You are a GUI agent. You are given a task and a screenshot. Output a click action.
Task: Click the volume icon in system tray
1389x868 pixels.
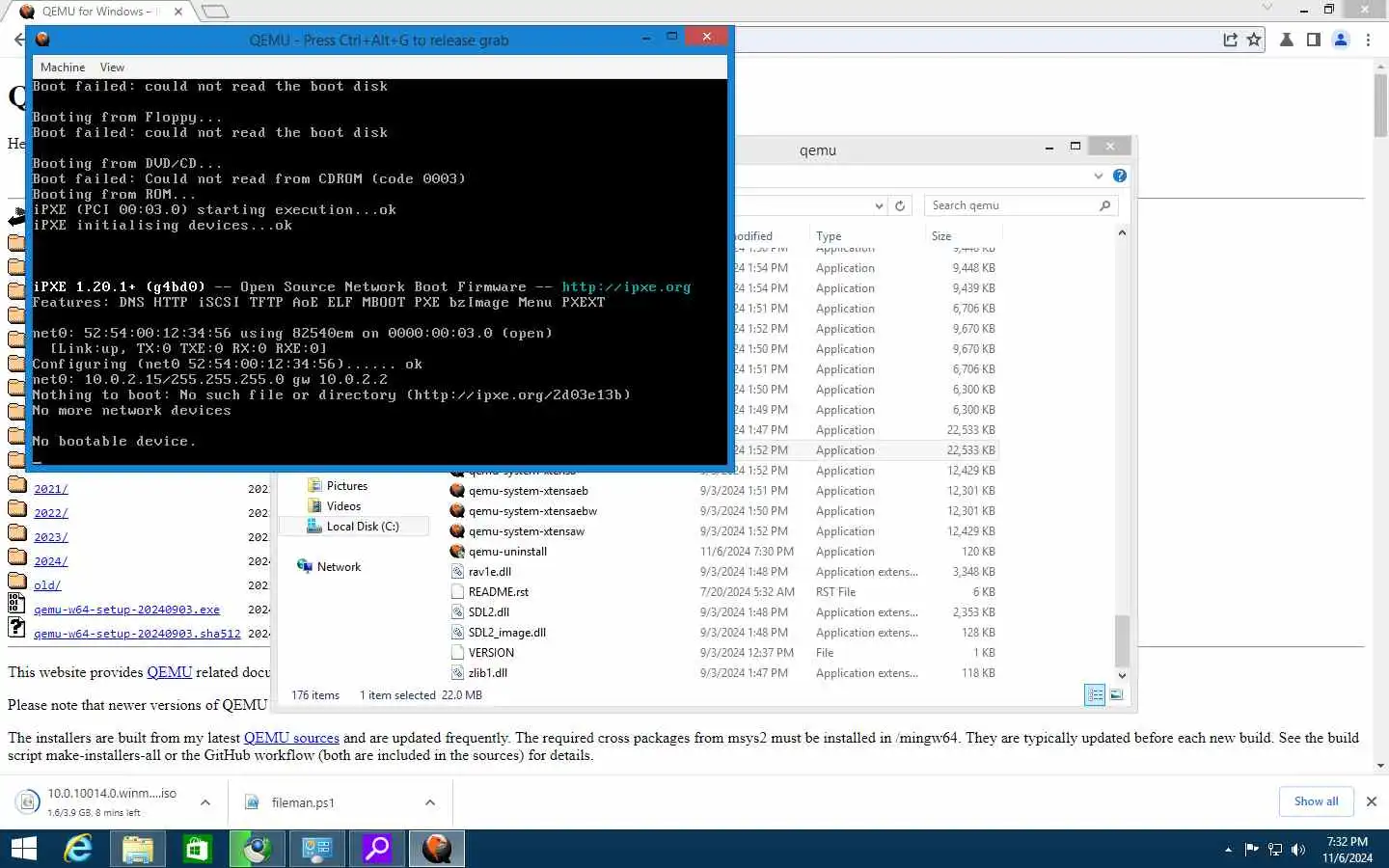(1298, 850)
